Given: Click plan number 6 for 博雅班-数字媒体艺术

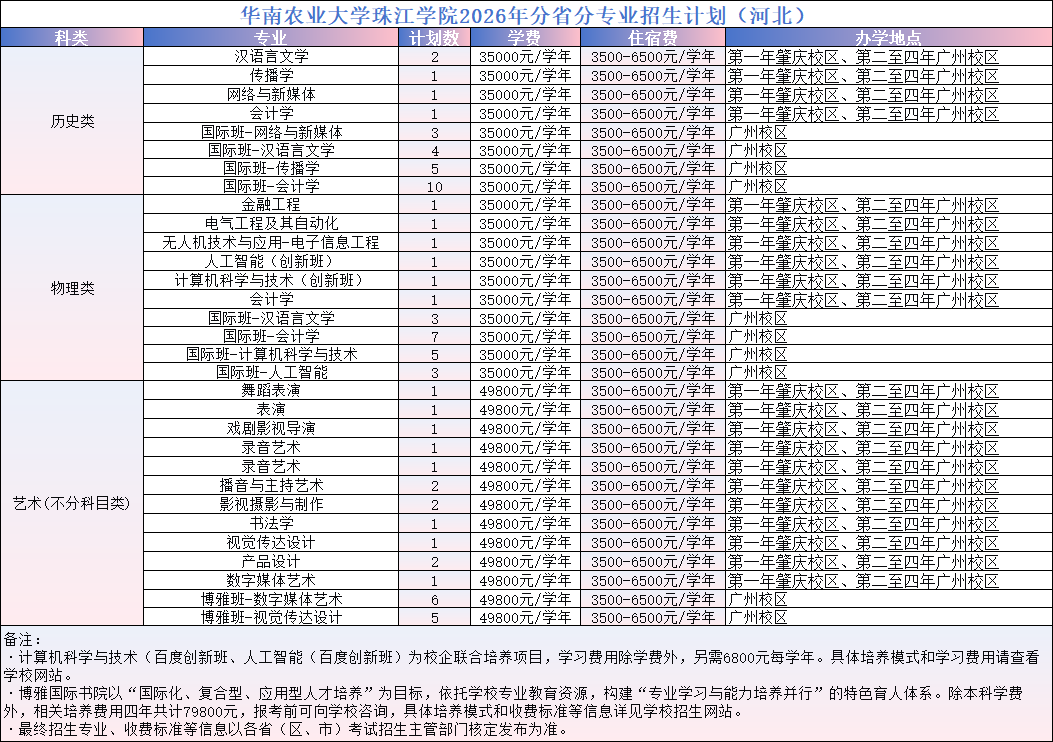Looking at the screenshot, I should [434, 600].
